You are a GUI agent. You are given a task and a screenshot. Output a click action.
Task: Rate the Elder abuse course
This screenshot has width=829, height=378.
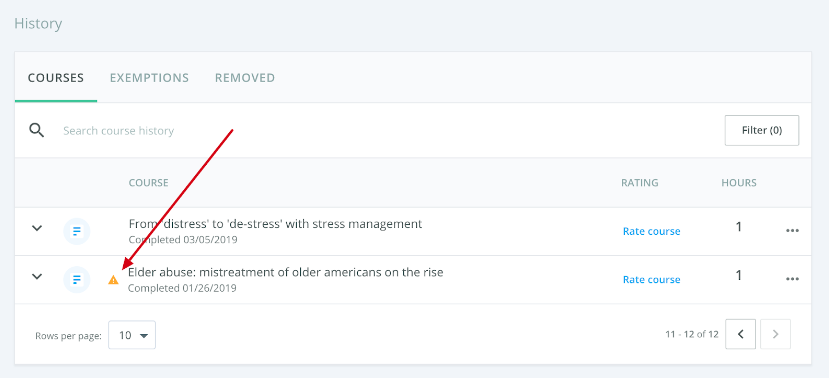651,279
